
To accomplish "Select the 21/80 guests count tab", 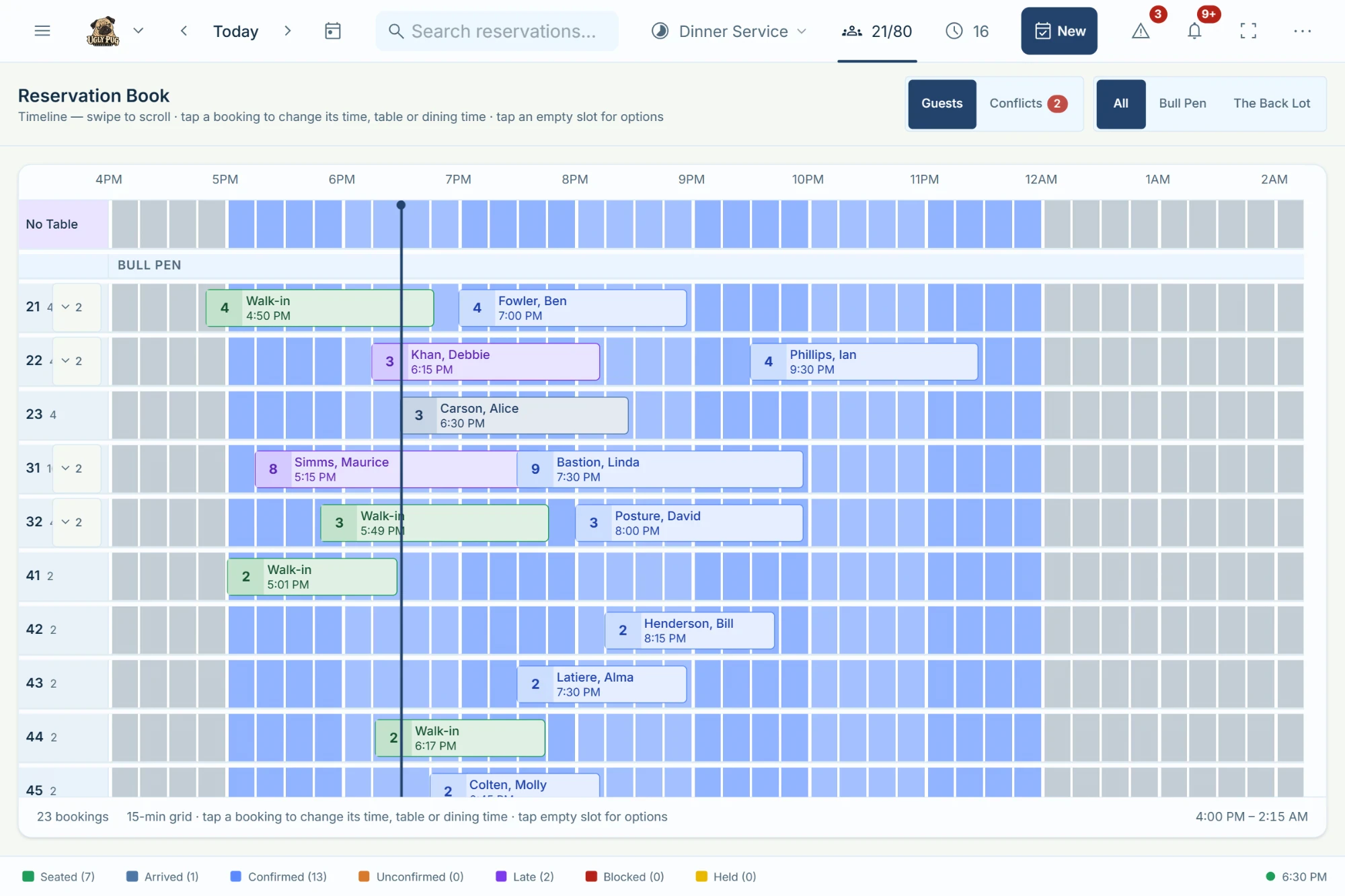I will coord(877,31).
